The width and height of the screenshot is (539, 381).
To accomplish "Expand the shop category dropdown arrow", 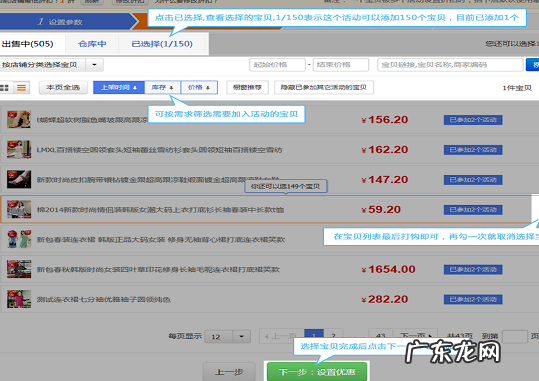I will (94, 65).
